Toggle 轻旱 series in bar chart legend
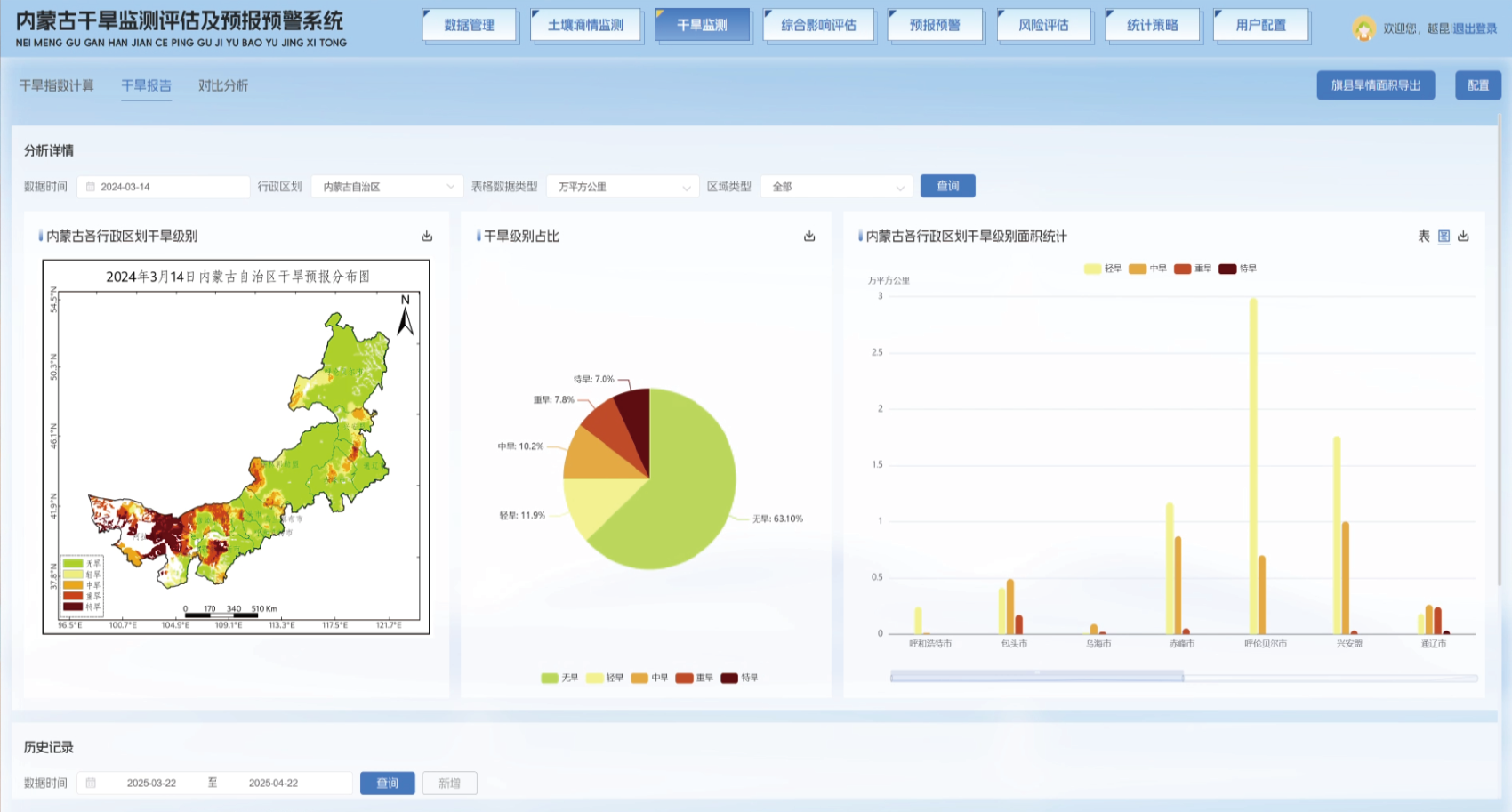This screenshot has height=812, width=1512. click(x=1103, y=269)
